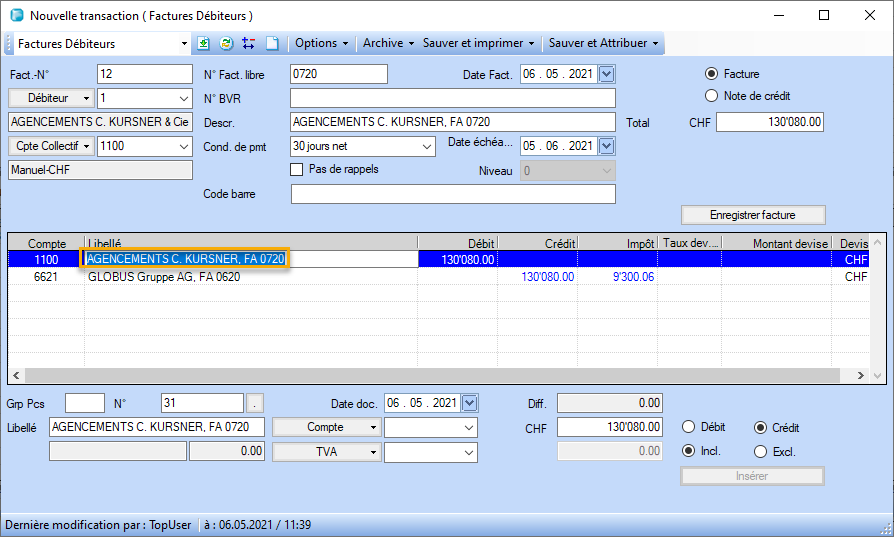Expand the Cond. de pmt dropdown
894x537 pixels.
[x=427, y=146]
